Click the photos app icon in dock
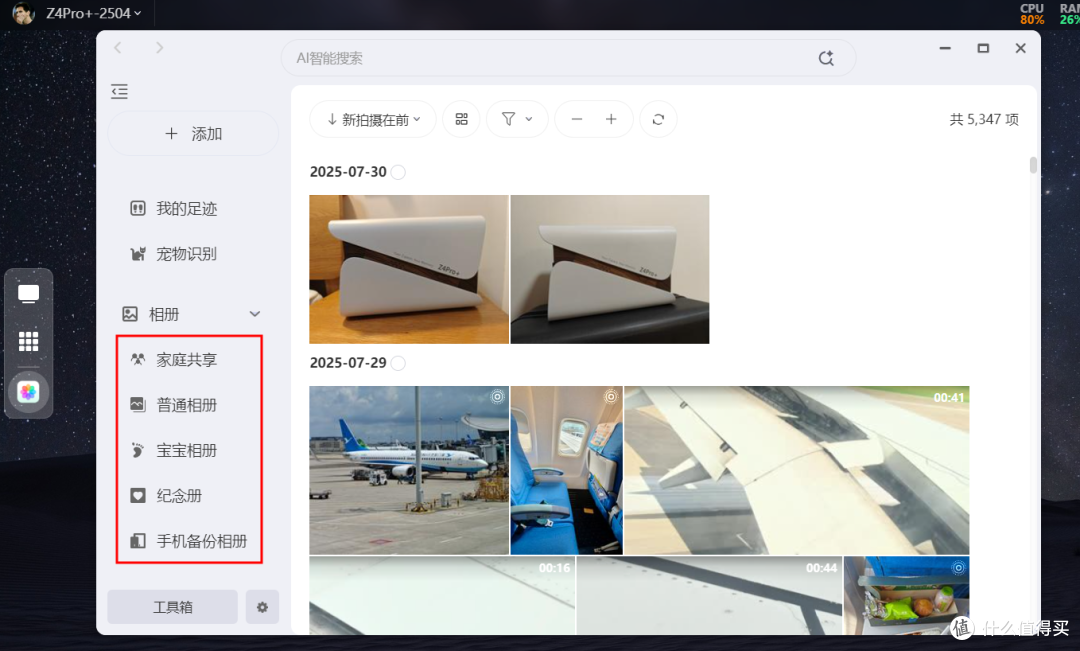The image size is (1080, 651). (x=28, y=392)
